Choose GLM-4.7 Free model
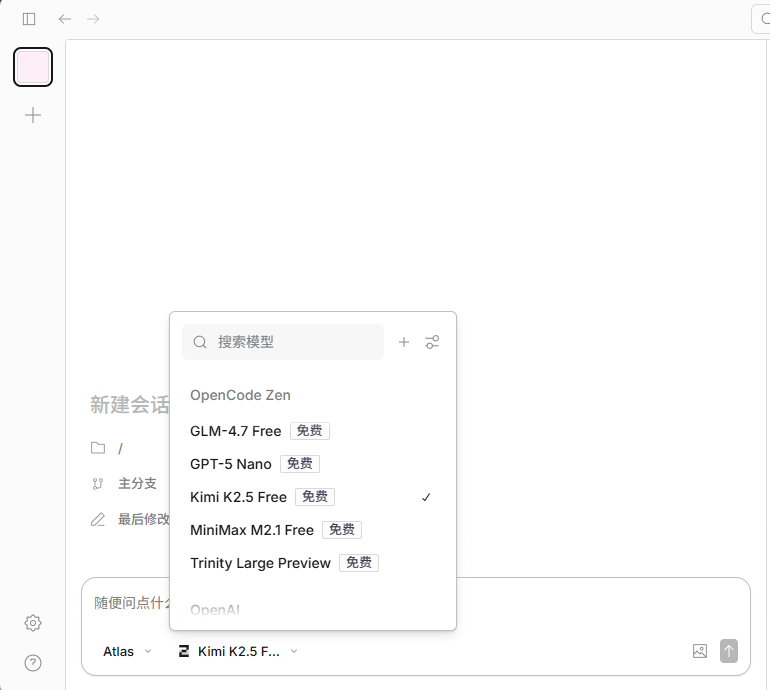This screenshot has height=690, width=770. pyautogui.click(x=312, y=431)
